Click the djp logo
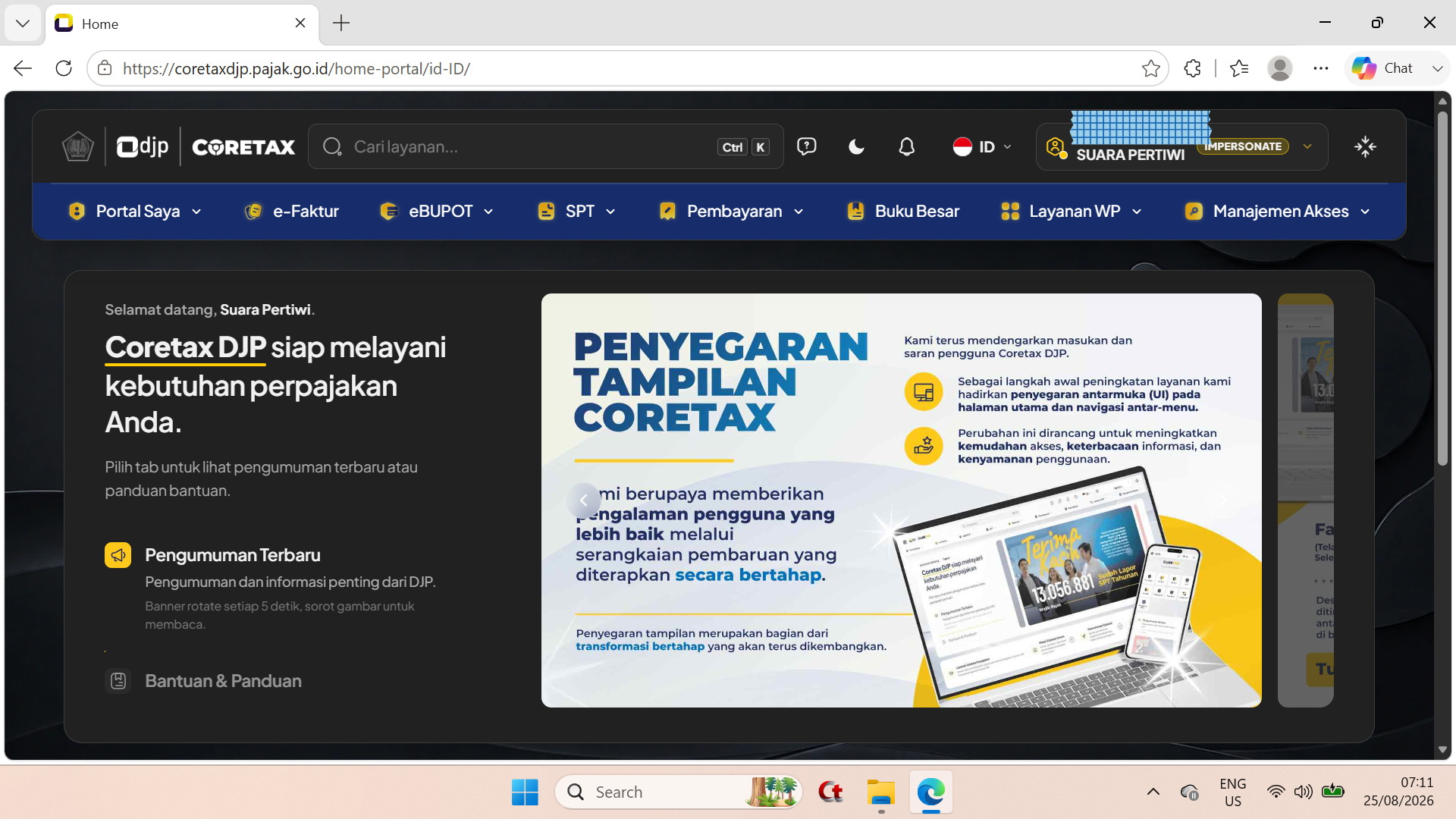This screenshot has height=819, width=1456. click(143, 146)
